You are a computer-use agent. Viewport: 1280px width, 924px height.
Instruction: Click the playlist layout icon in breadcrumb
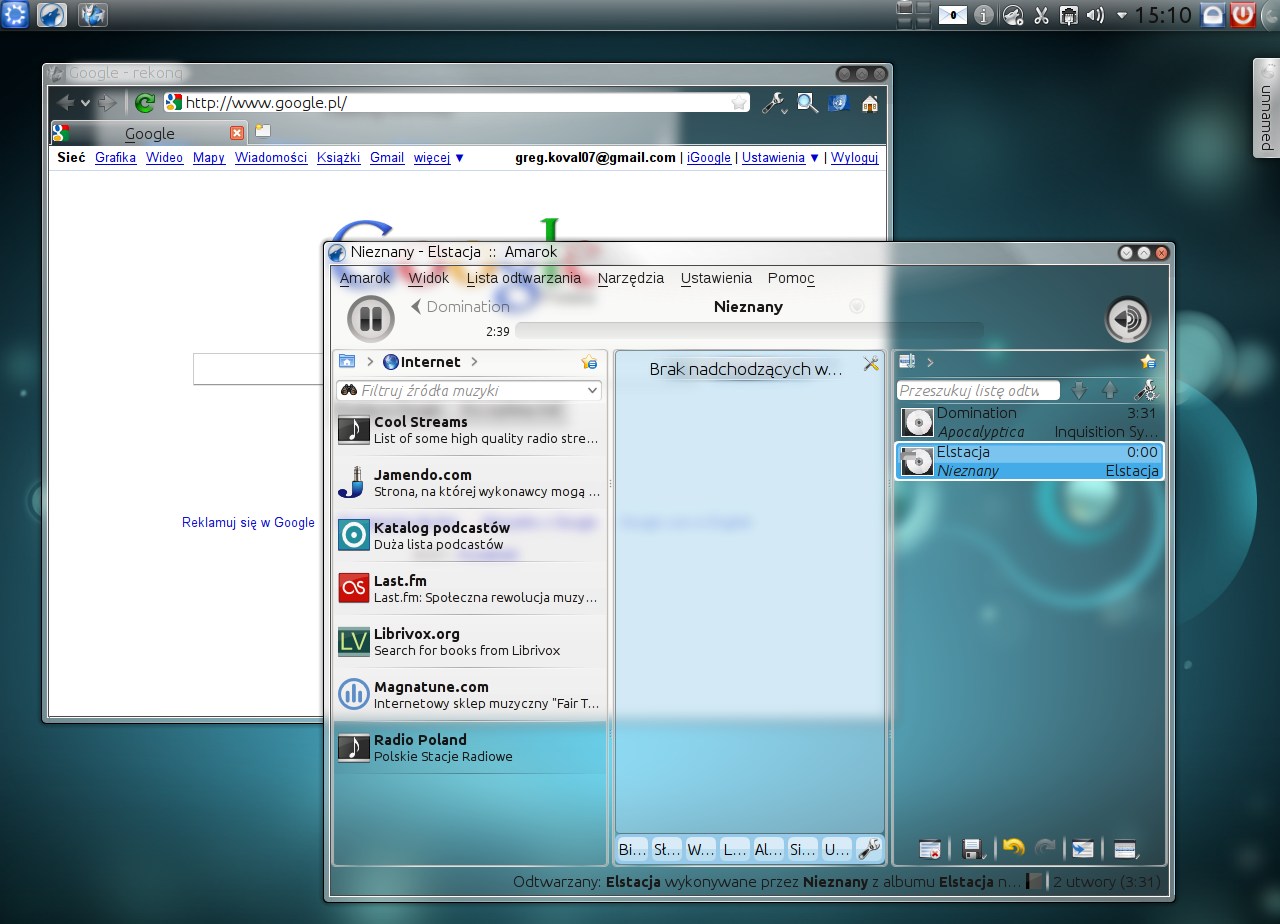pyautogui.click(x=907, y=362)
